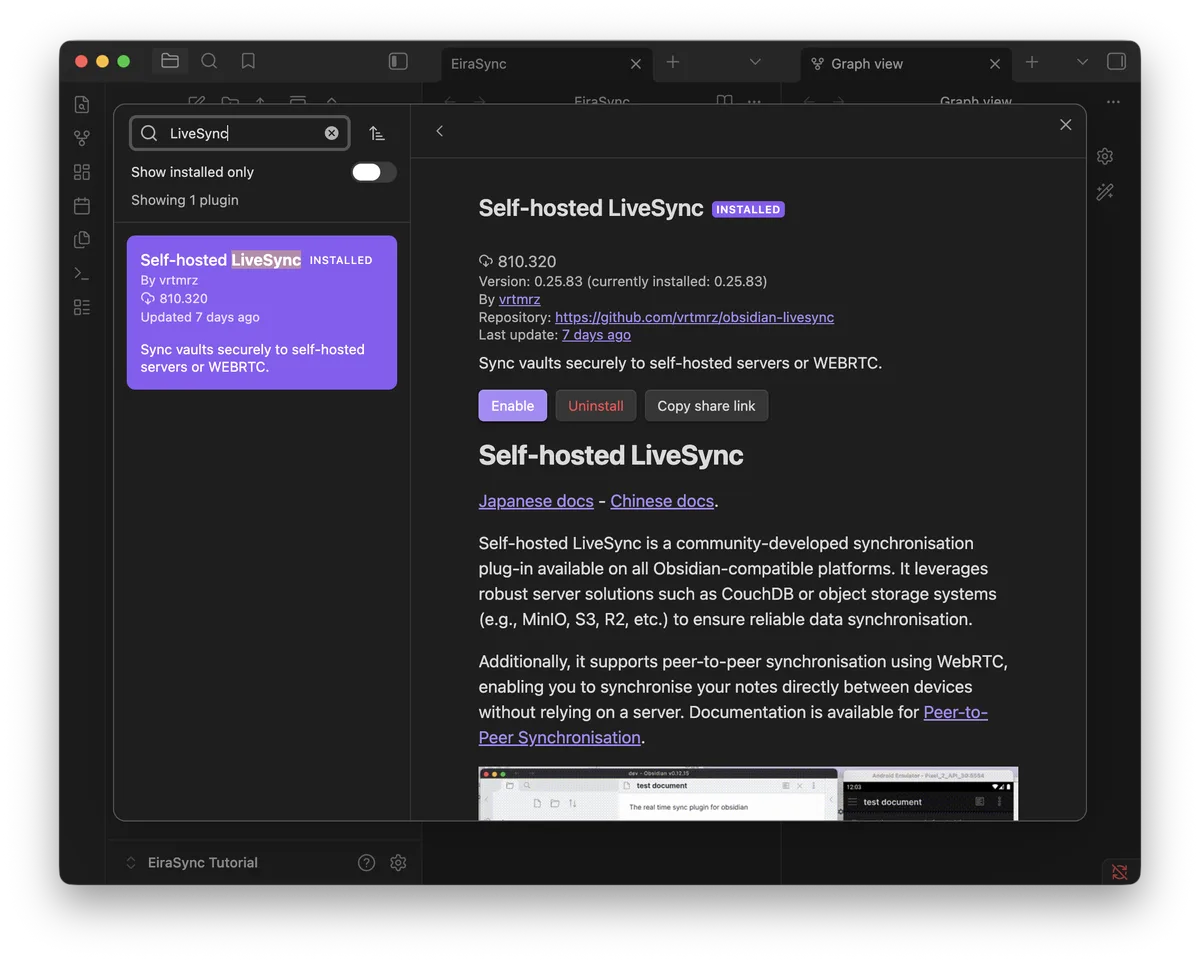Click Copy share link button
The height and width of the screenshot is (963, 1200).
pos(706,406)
